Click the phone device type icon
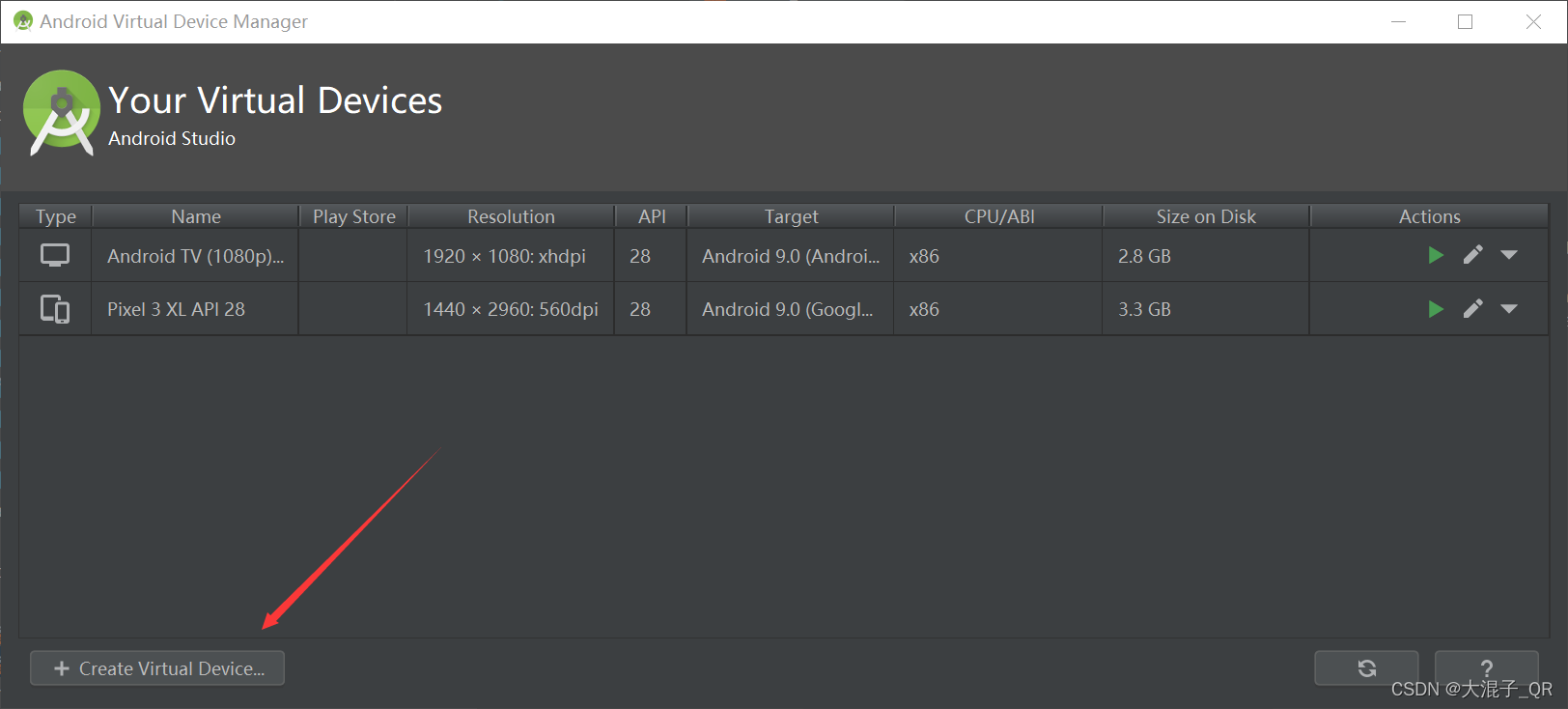Image resolution: width=1568 pixels, height=709 pixels. [x=55, y=309]
